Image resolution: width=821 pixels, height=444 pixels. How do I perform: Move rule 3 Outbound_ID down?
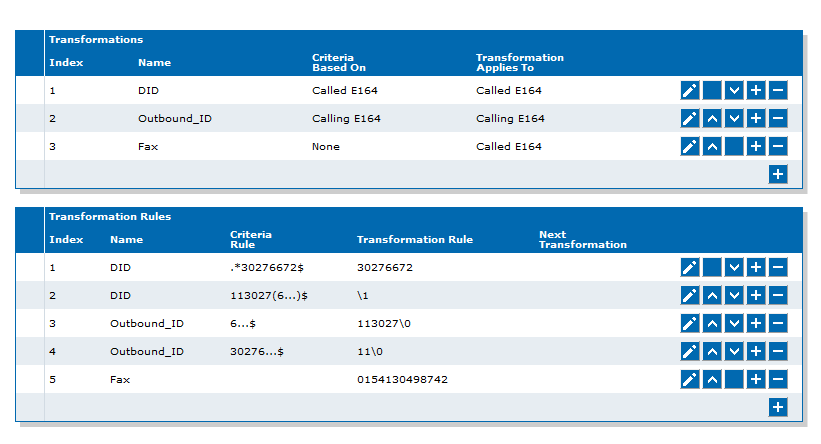(734, 323)
